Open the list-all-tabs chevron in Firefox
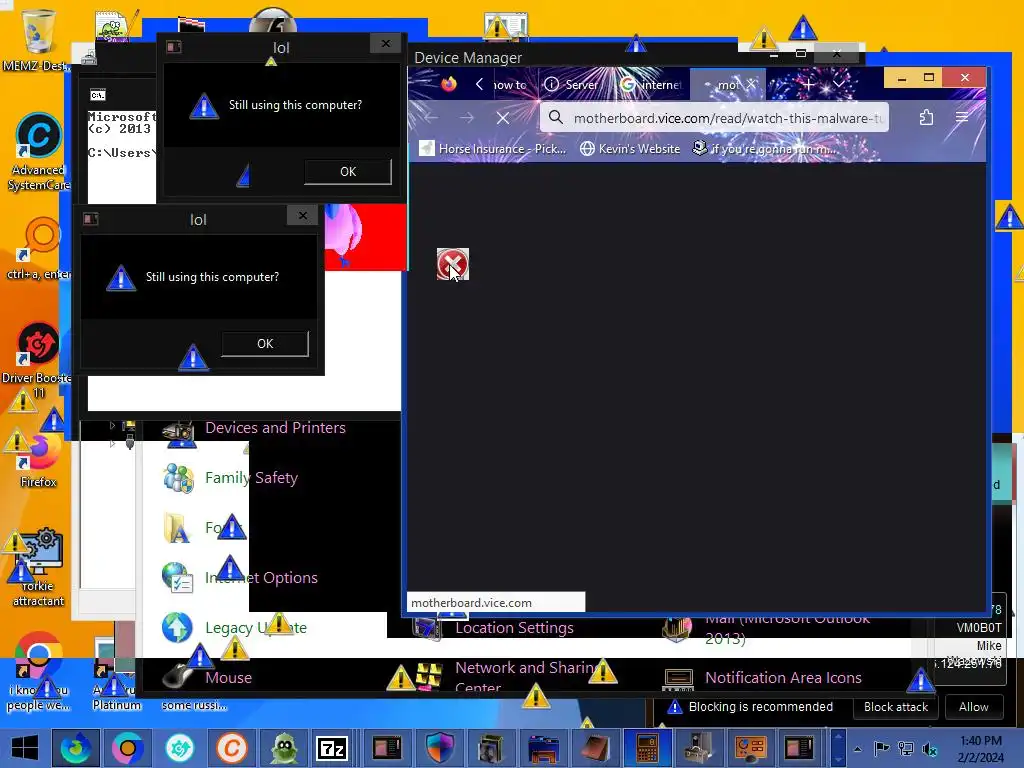Viewport: 1024px width, 768px height. 839,85
